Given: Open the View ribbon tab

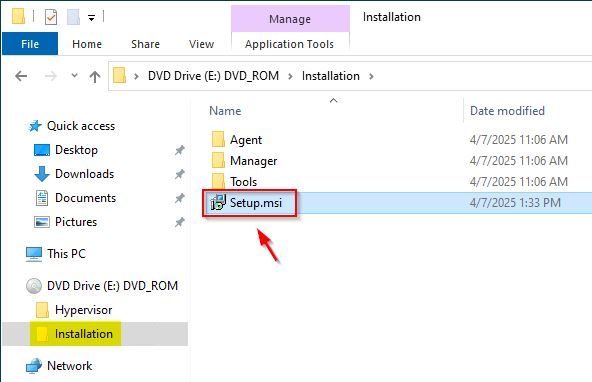Looking at the screenshot, I should tap(201, 44).
